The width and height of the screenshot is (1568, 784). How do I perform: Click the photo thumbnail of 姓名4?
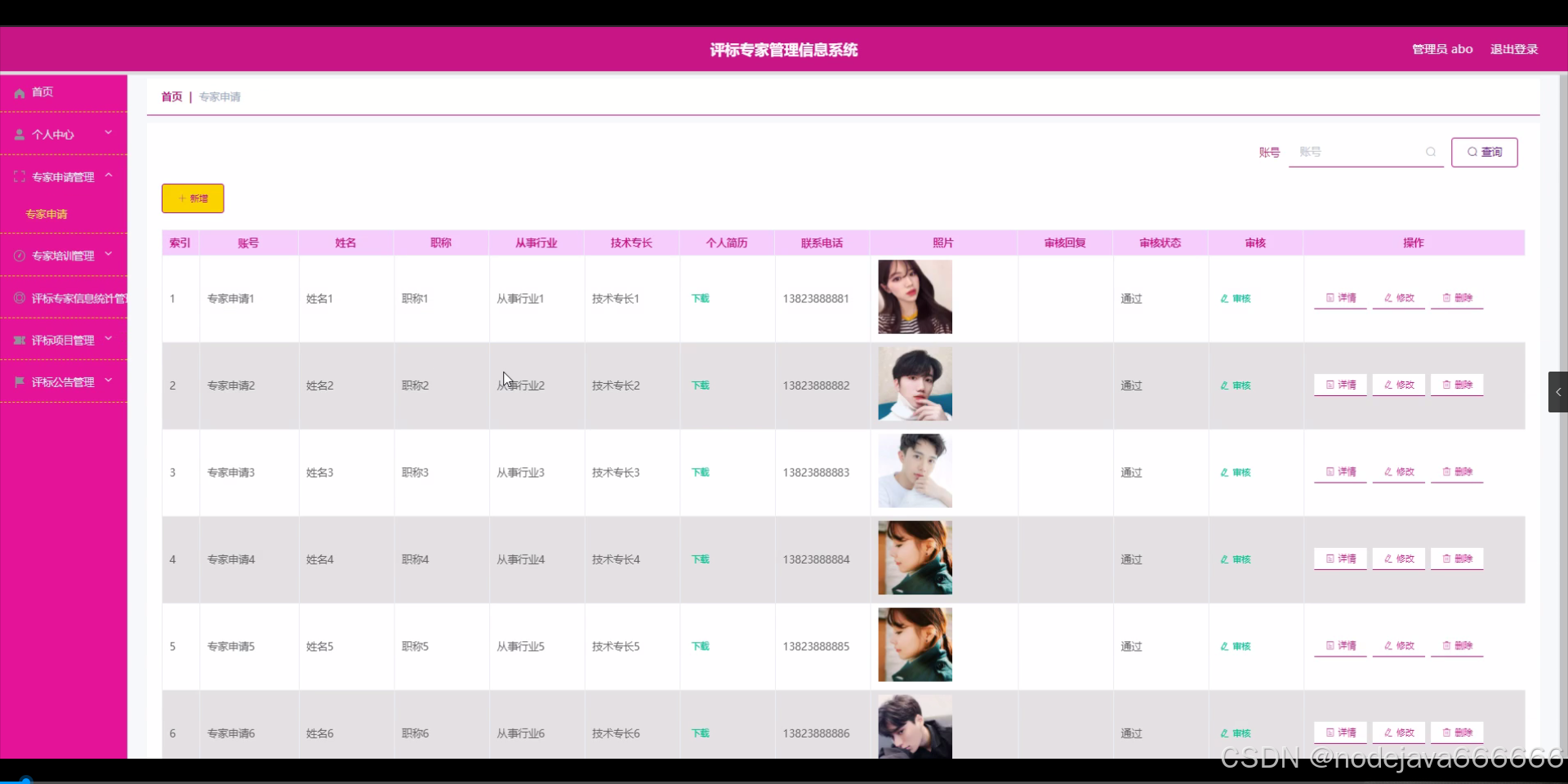pyautogui.click(x=915, y=558)
